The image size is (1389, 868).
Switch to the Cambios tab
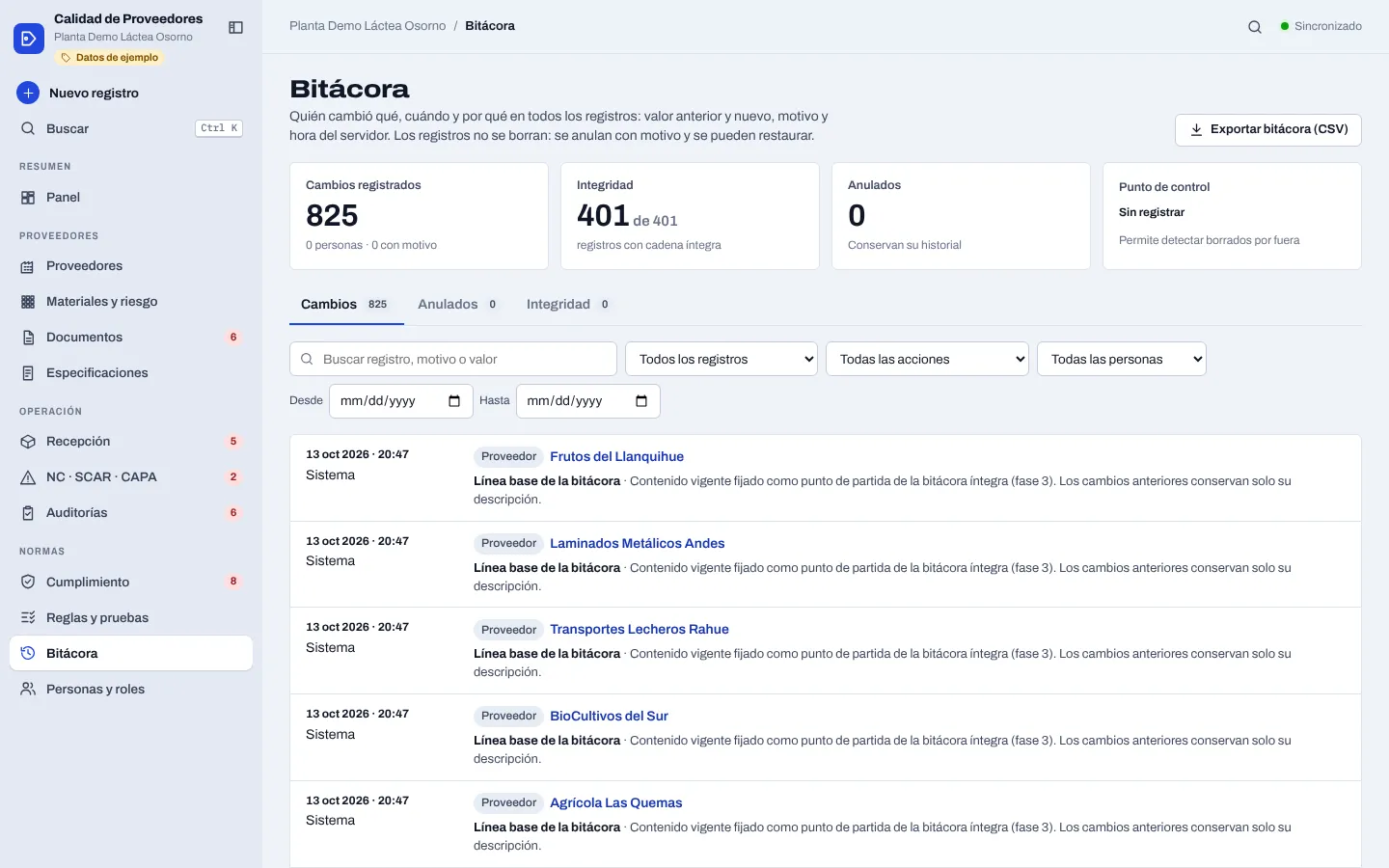tap(347, 305)
